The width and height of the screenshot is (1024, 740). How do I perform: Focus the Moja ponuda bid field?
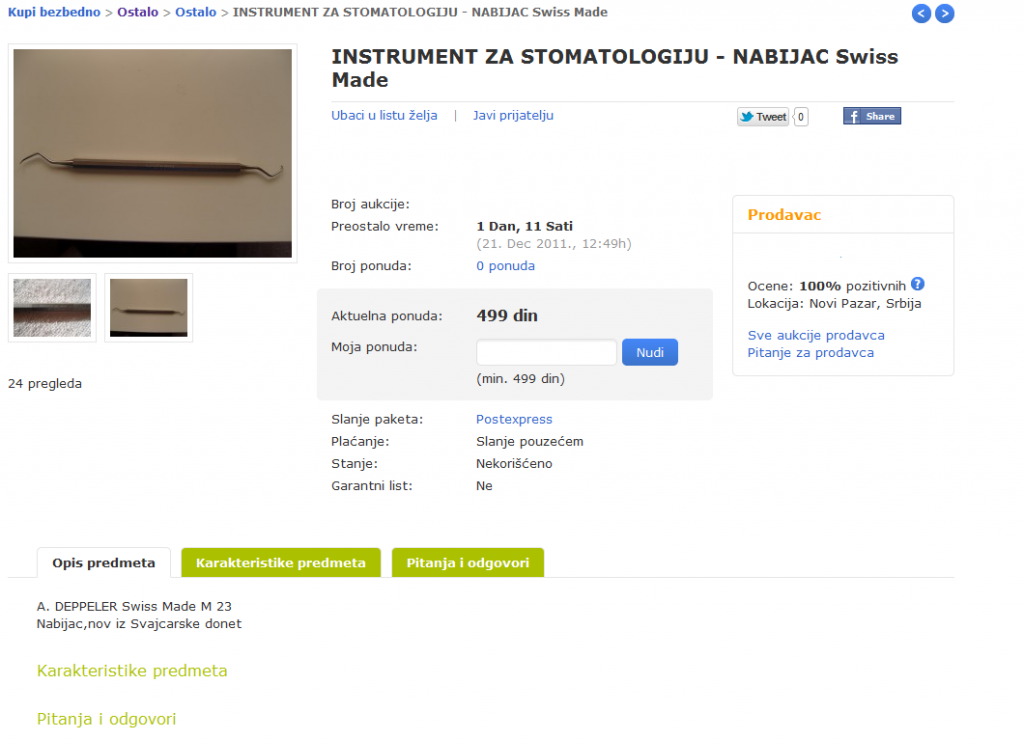[546, 352]
